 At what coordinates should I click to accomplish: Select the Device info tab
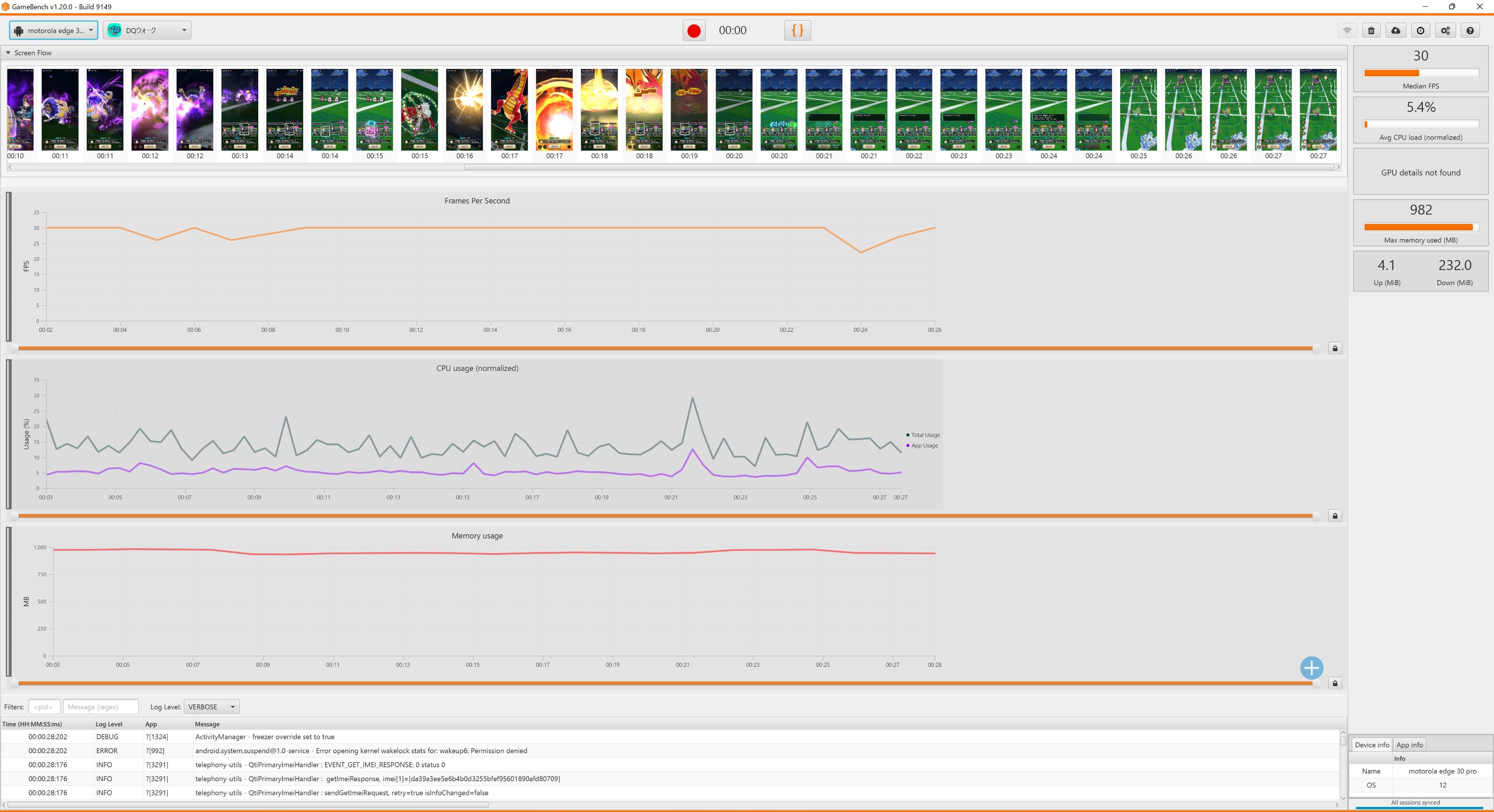(1371, 745)
